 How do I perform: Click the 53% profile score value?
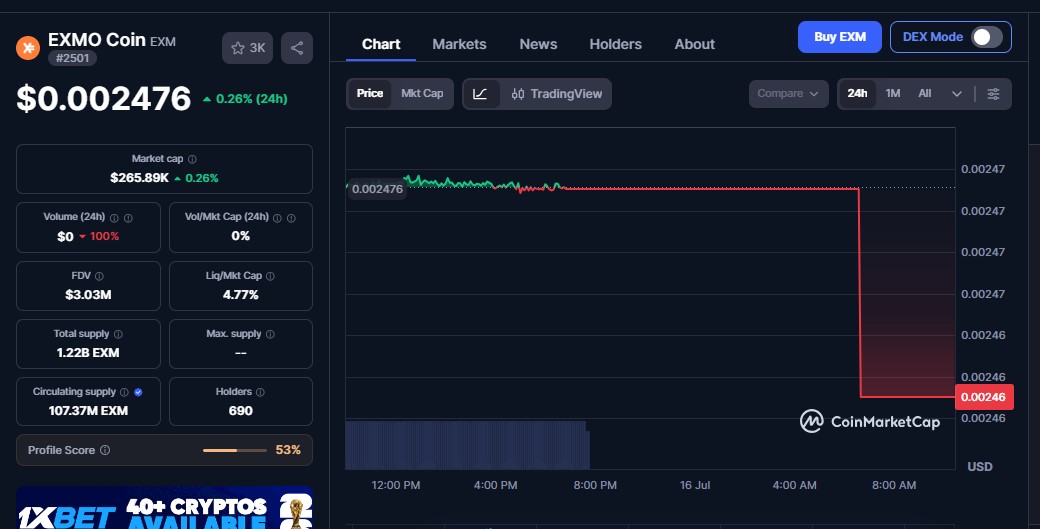point(288,450)
